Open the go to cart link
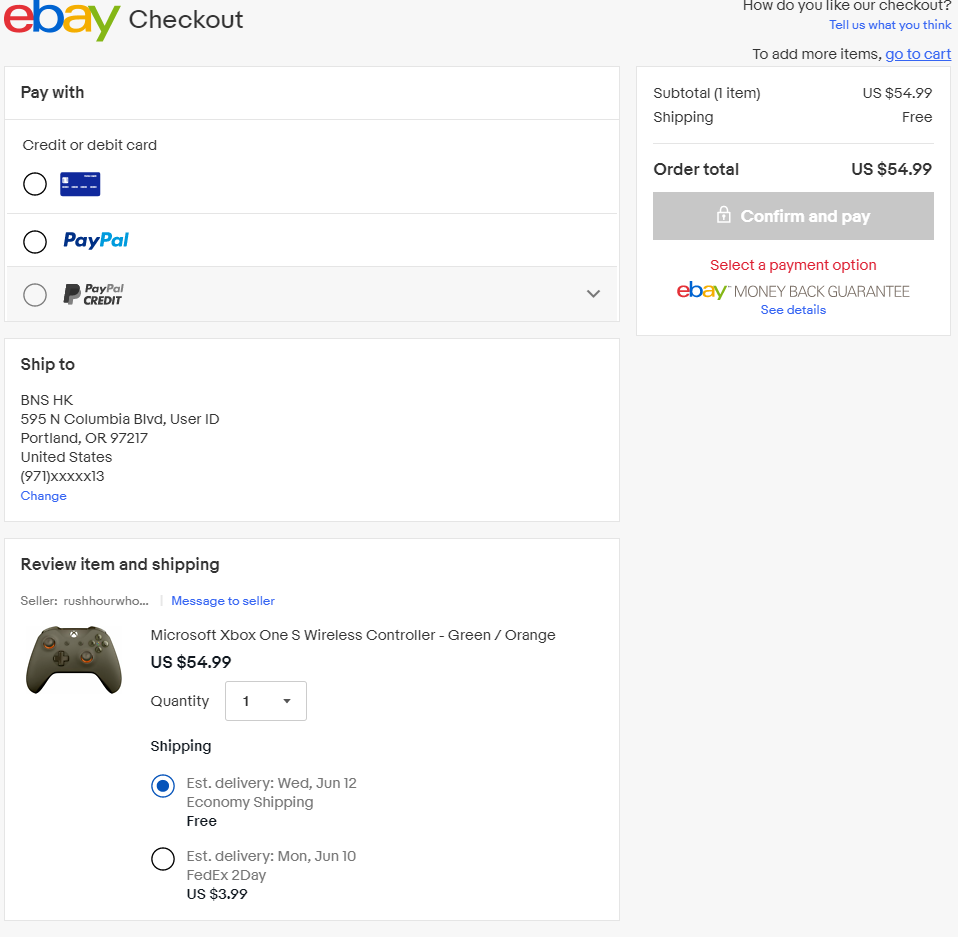This screenshot has width=958, height=937. tap(917, 54)
